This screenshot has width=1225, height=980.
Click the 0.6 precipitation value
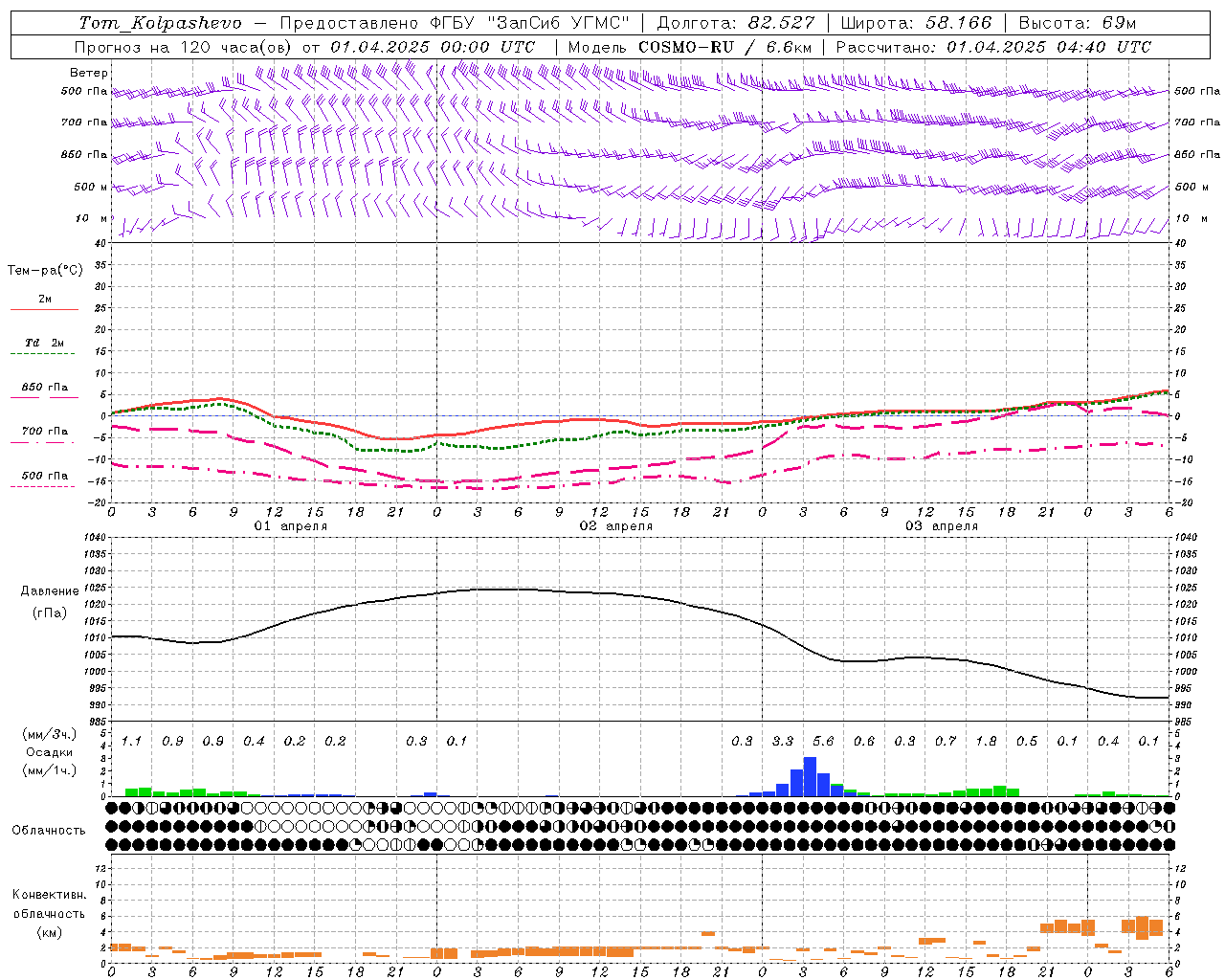pos(864,742)
